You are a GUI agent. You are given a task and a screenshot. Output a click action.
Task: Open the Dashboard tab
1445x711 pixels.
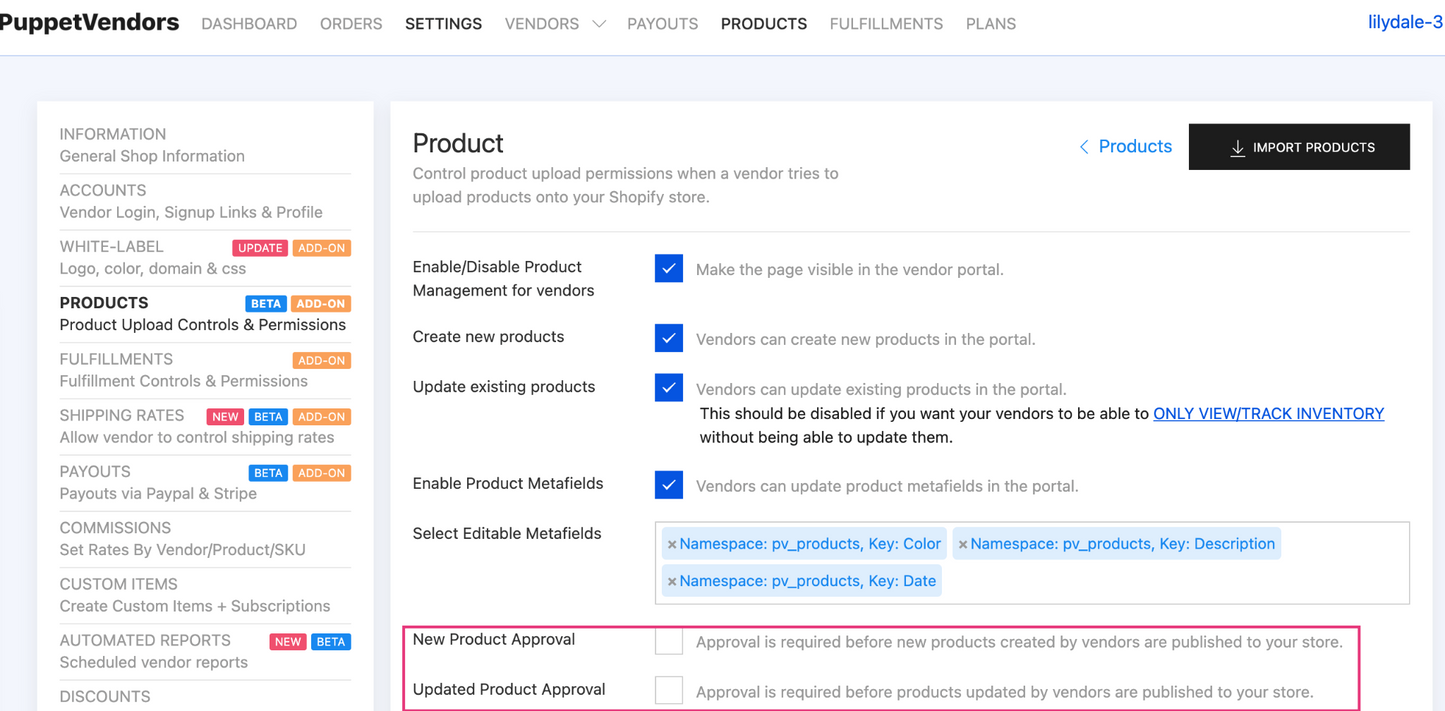point(249,24)
